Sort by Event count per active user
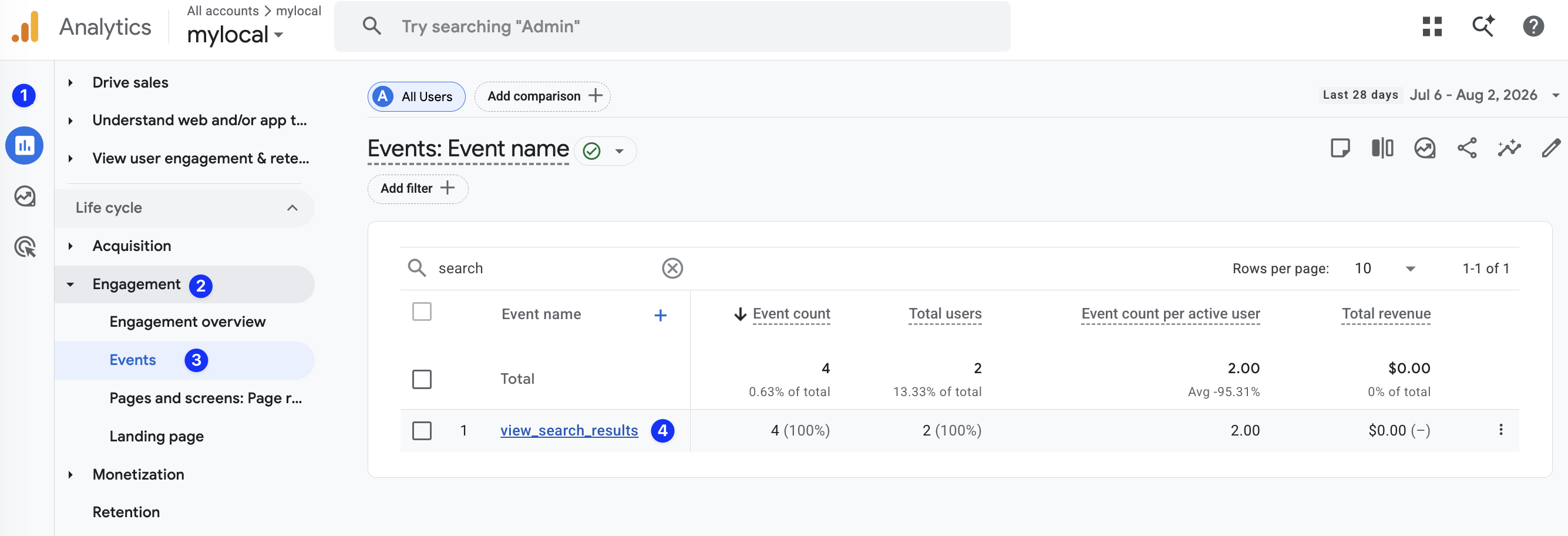1568x536 pixels. click(x=1170, y=314)
